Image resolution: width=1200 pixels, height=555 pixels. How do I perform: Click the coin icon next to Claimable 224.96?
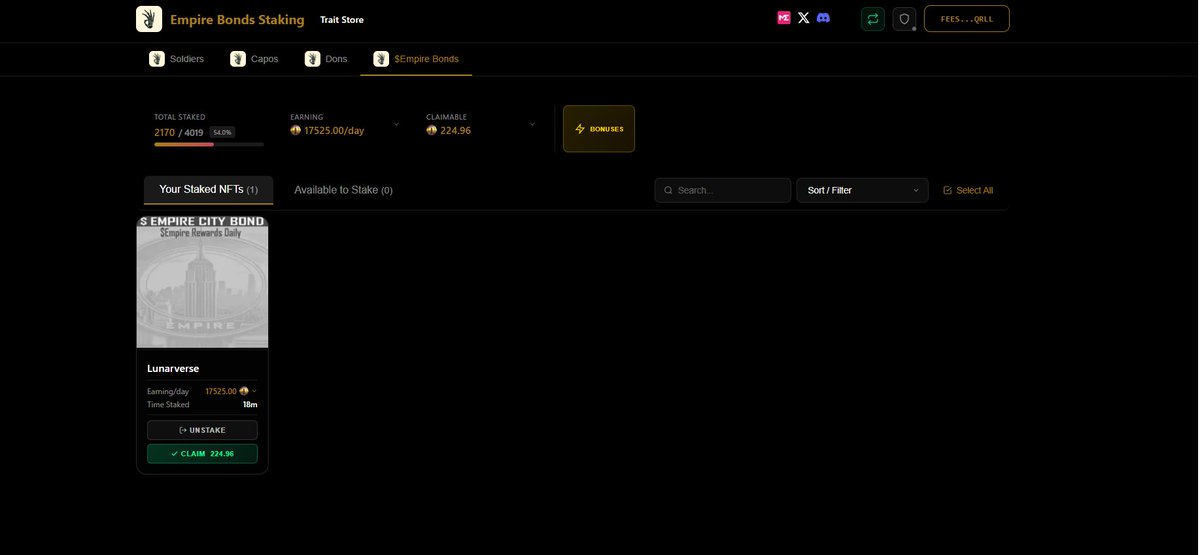(x=432, y=130)
